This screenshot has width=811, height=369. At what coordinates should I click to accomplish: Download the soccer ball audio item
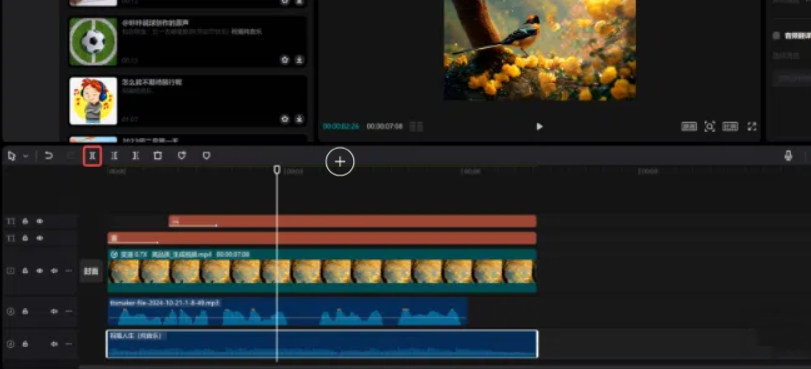[x=299, y=60]
